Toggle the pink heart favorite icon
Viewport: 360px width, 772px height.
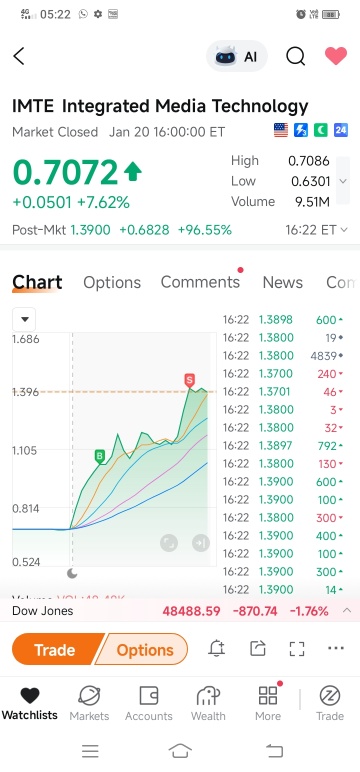336,56
